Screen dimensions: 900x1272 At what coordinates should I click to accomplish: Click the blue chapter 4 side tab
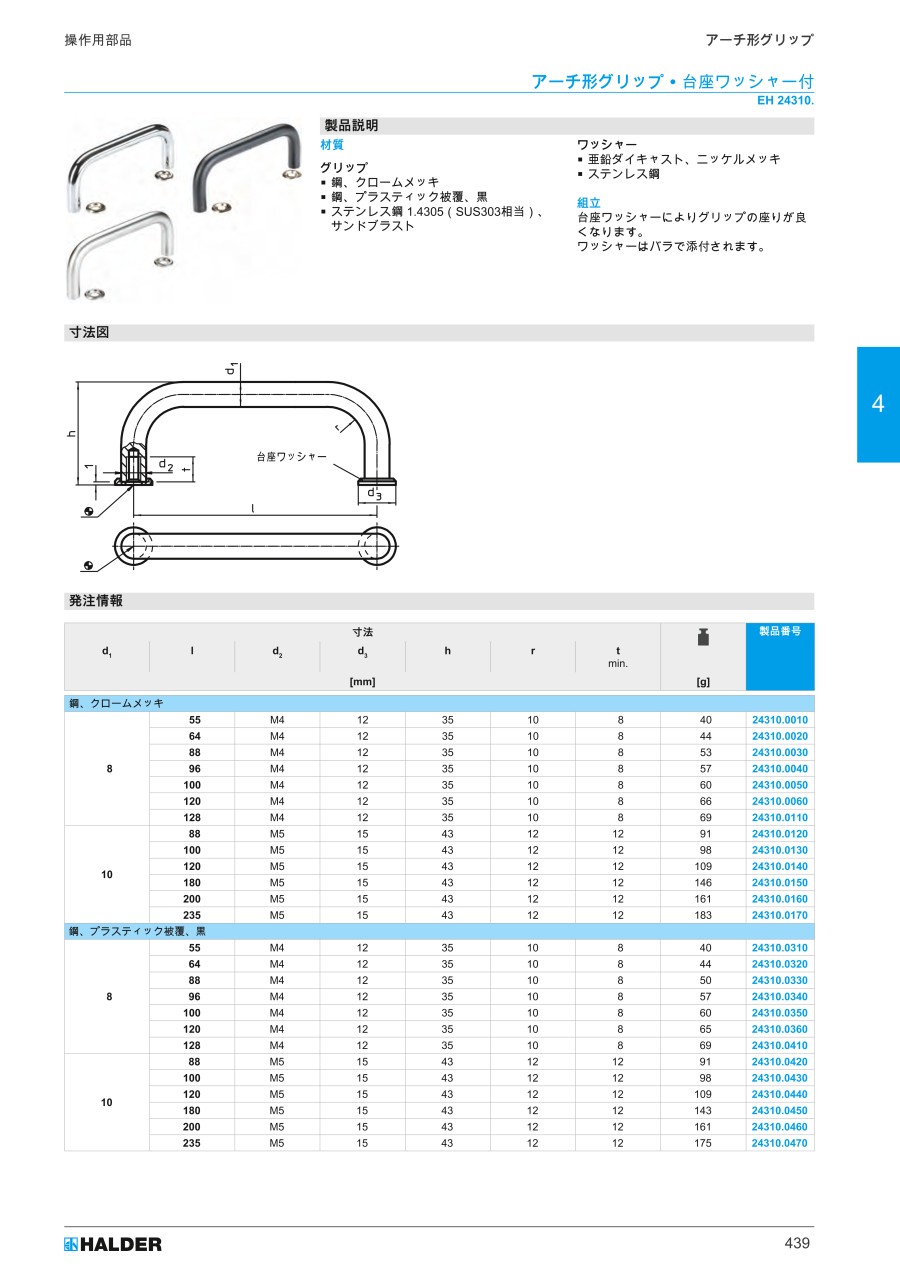click(x=877, y=404)
